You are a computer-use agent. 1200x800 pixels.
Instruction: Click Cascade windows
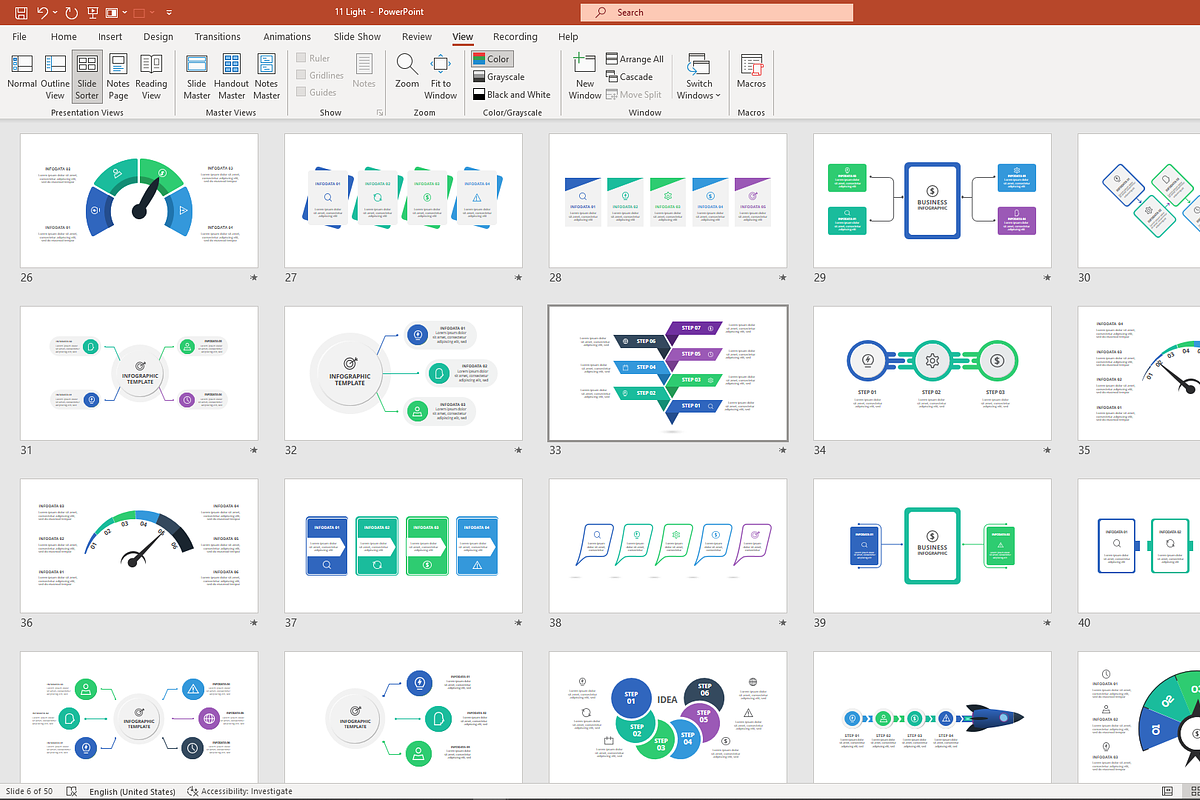click(x=629, y=77)
